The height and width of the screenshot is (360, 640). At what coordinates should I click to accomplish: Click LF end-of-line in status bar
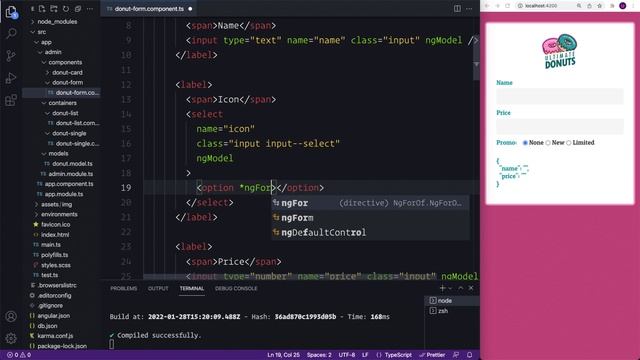point(365,355)
